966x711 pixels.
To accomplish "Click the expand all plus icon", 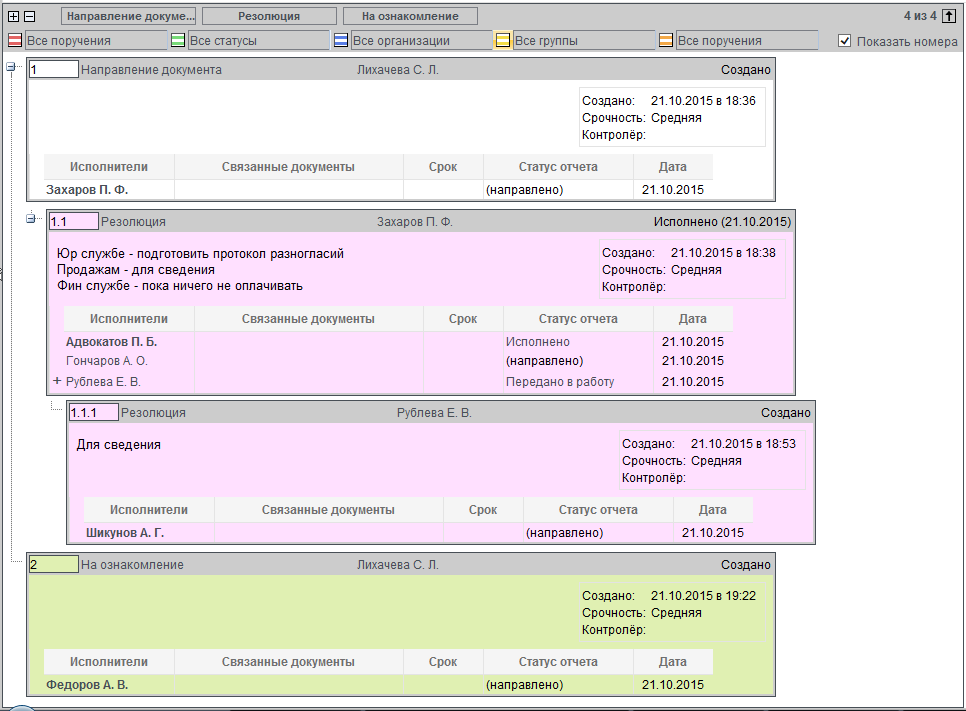I will (x=14, y=17).
